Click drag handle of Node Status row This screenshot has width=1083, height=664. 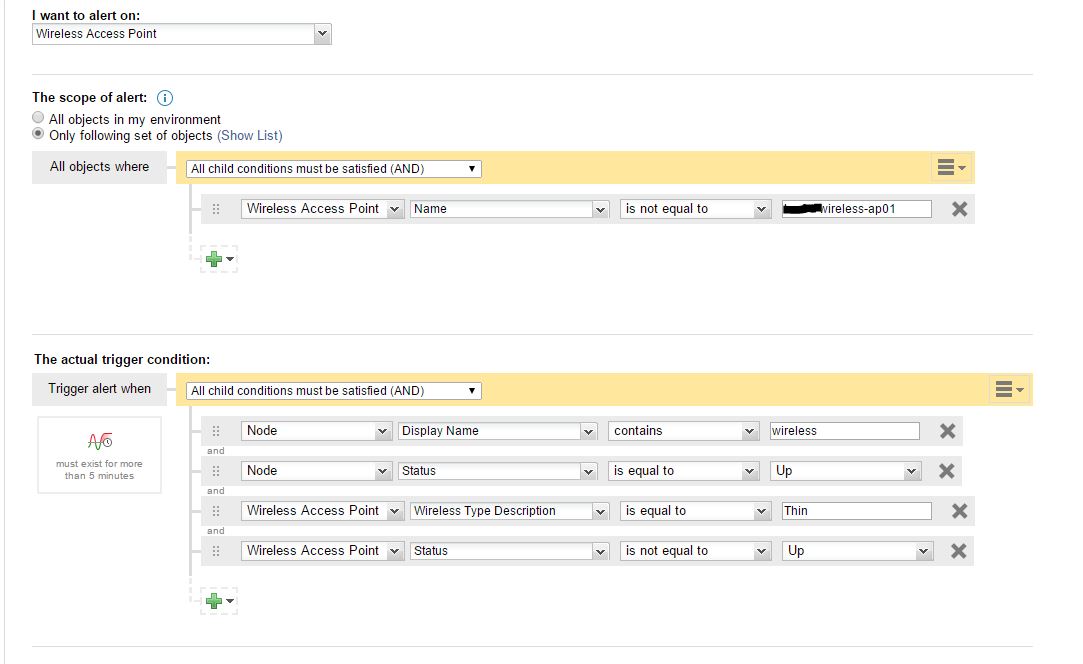(x=216, y=471)
